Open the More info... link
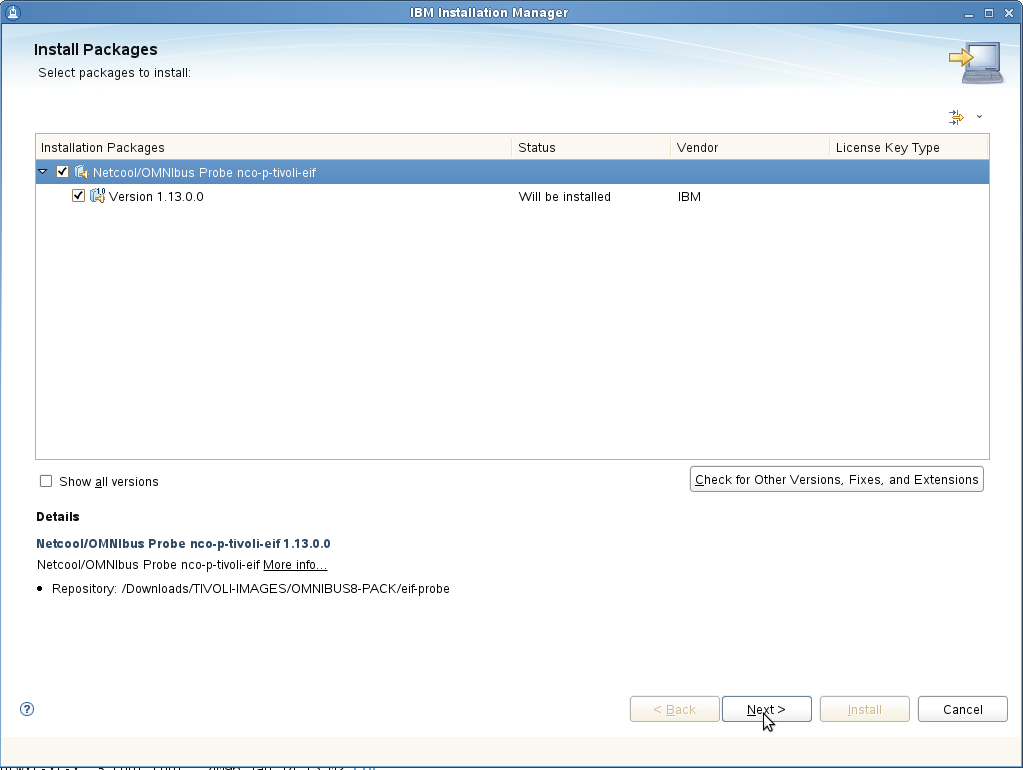This screenshot has width=1023, height=770. coord(295,564)
